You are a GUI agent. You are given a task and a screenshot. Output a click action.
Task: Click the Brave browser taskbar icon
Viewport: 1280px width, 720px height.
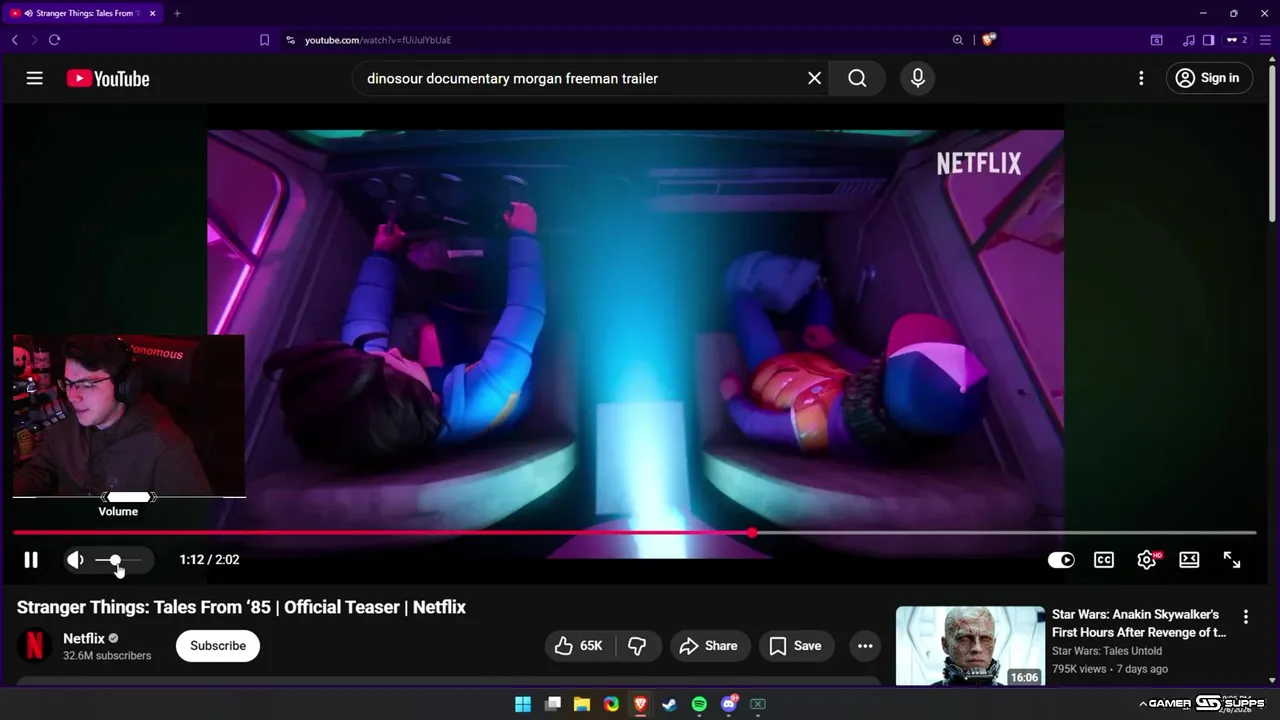(641, 704)
